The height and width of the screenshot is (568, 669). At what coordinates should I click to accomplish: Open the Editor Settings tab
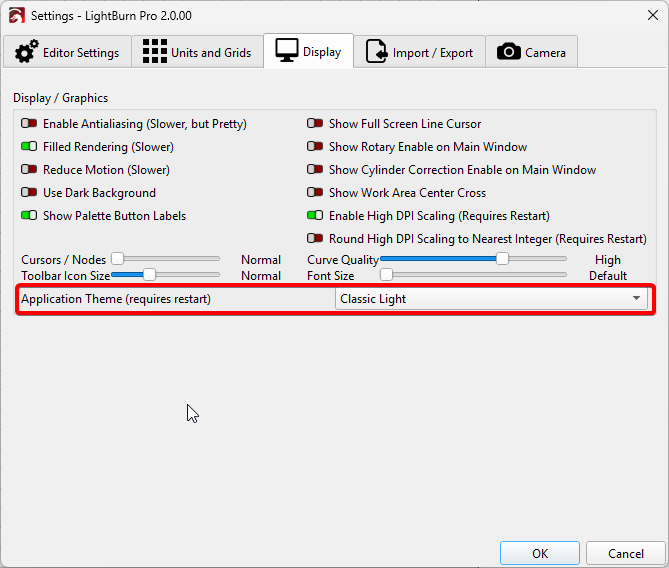(x=67, y=52)
